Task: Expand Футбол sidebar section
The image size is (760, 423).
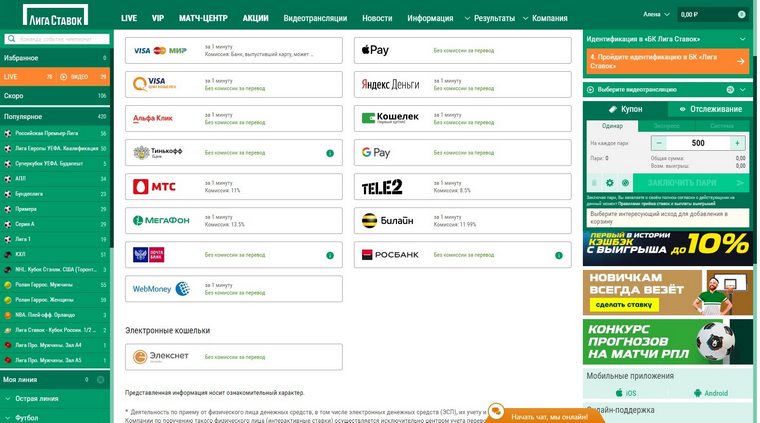Action: [55, 417]
